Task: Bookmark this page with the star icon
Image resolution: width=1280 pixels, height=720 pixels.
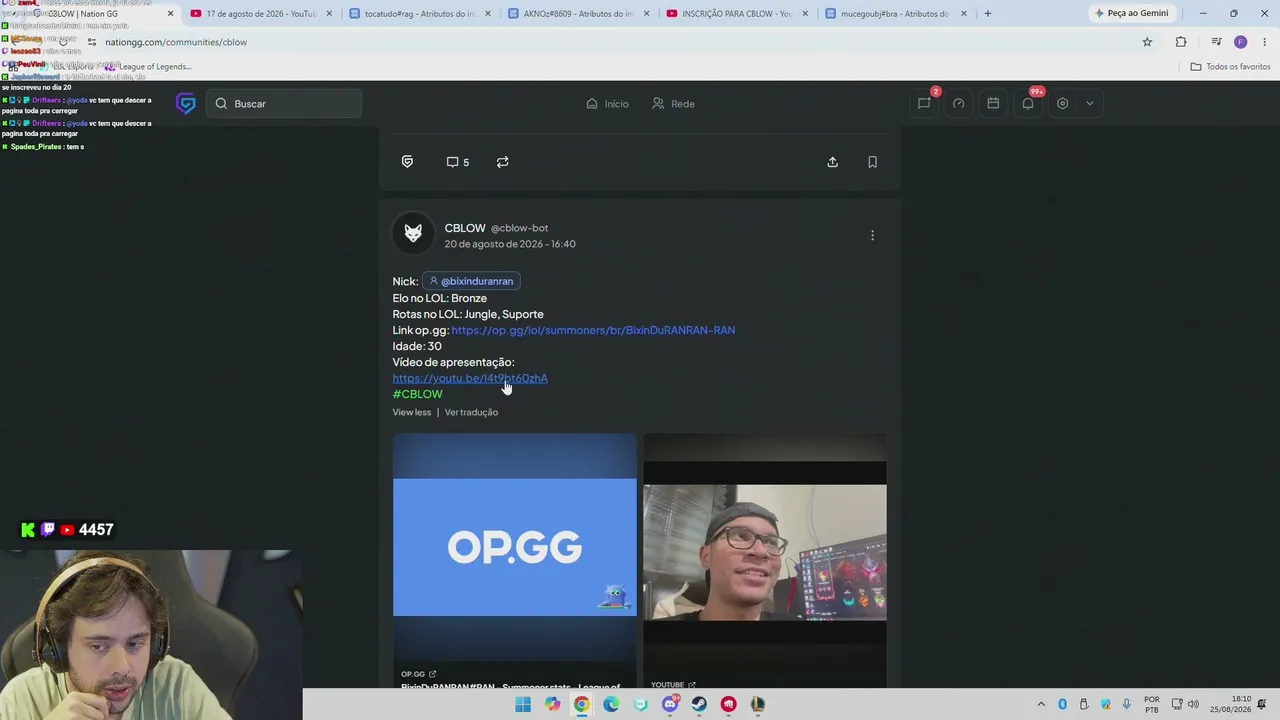Action: [1147, 42]
